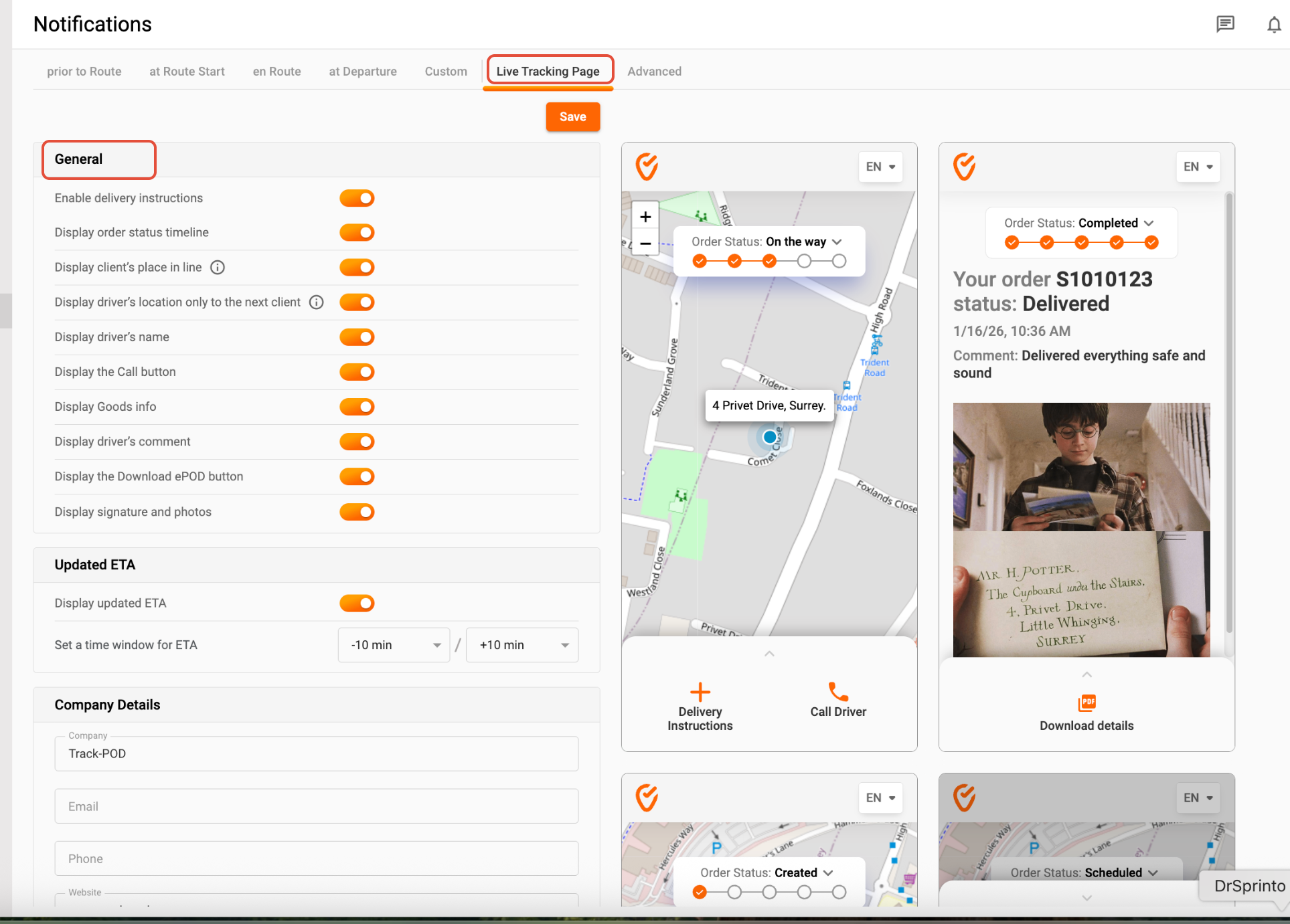Screen dimensions: 1290x924
Task: Click the orange Save button
Action: tap(572, 117)
